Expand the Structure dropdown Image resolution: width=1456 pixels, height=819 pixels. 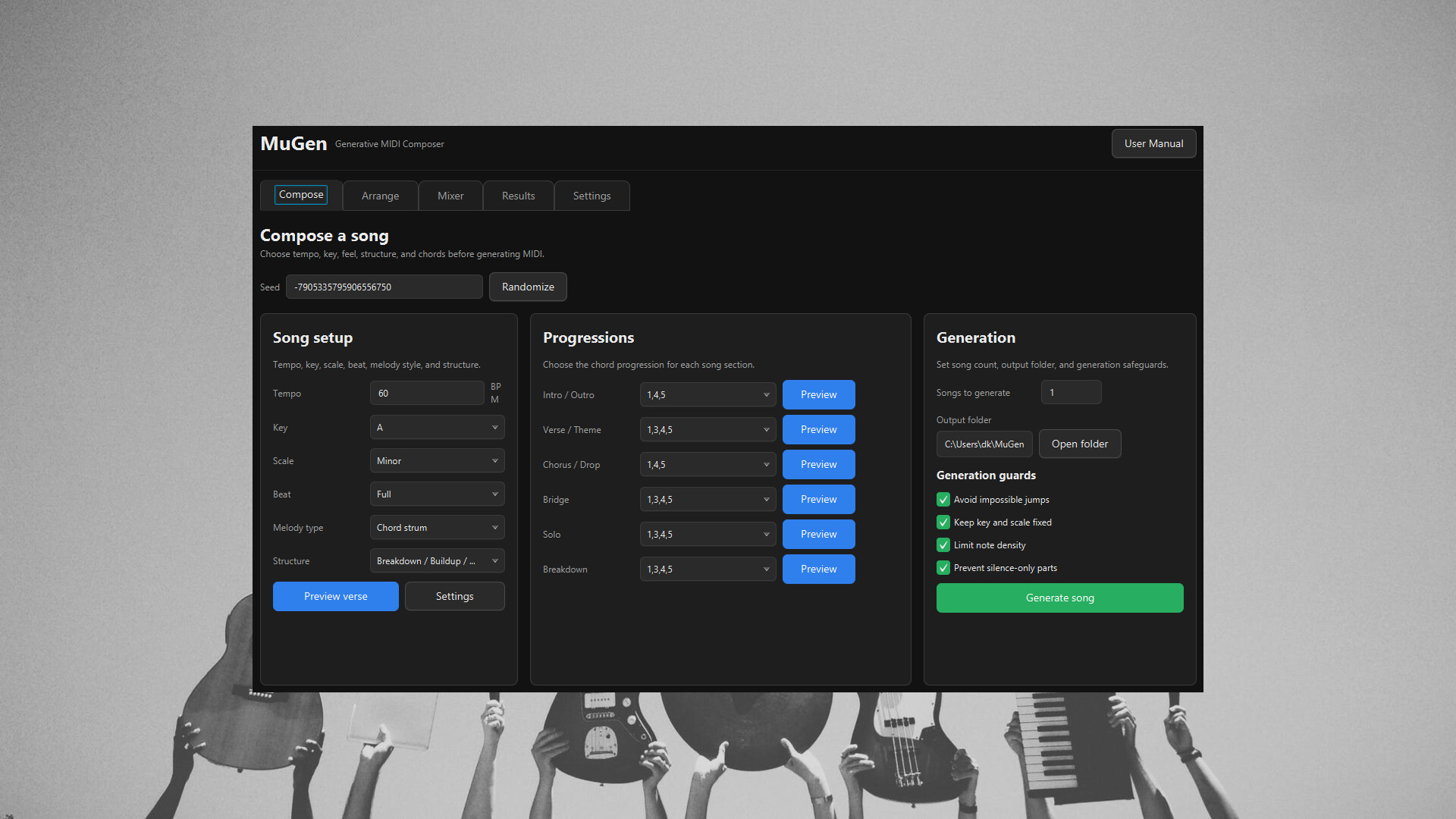point(437,561)
